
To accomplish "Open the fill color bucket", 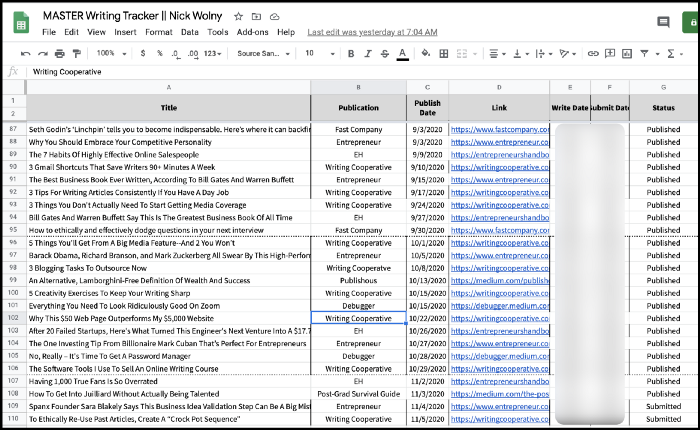I will click(426, 54).
